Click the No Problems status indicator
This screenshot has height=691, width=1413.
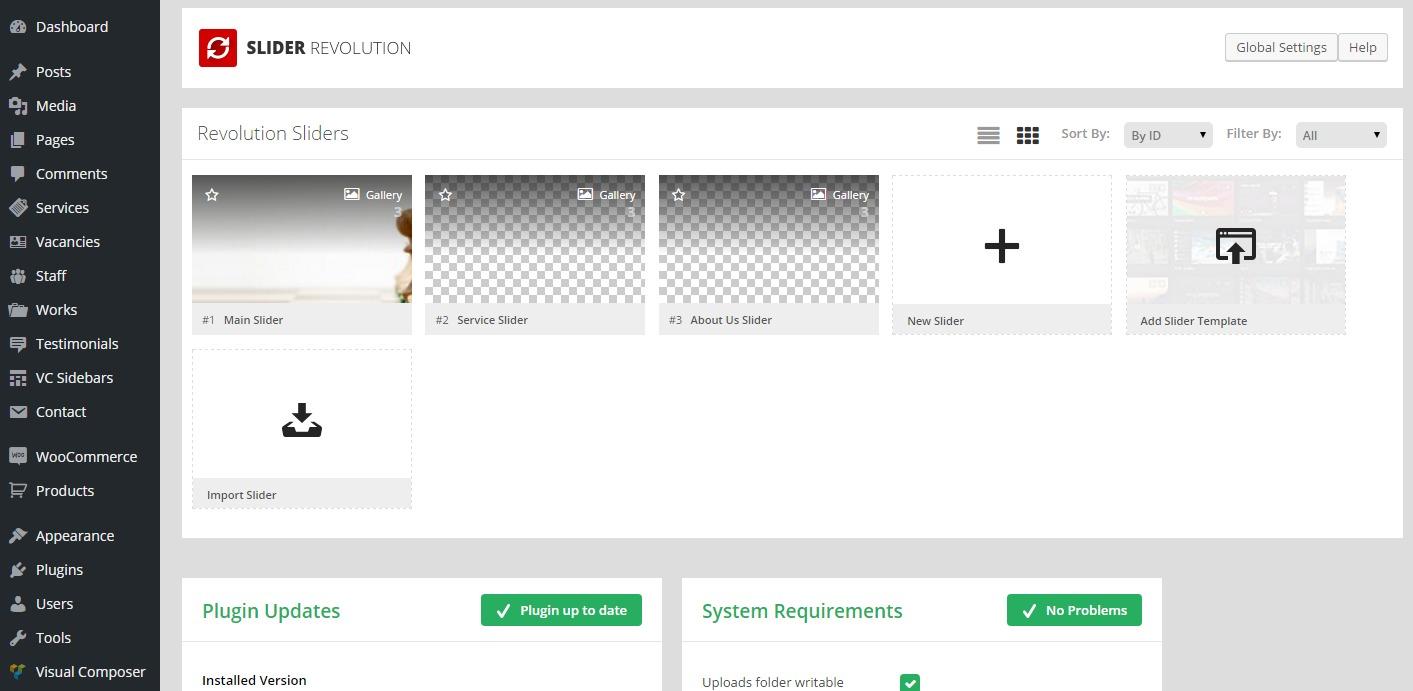tap(1074, 610)
